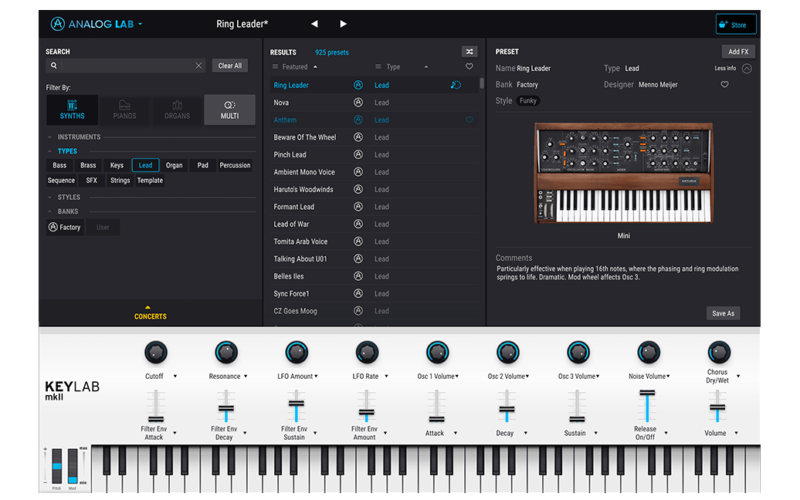Select the Pianos filter tab
Viewport: 800px width, 500px height.
(x=124, y=110)
